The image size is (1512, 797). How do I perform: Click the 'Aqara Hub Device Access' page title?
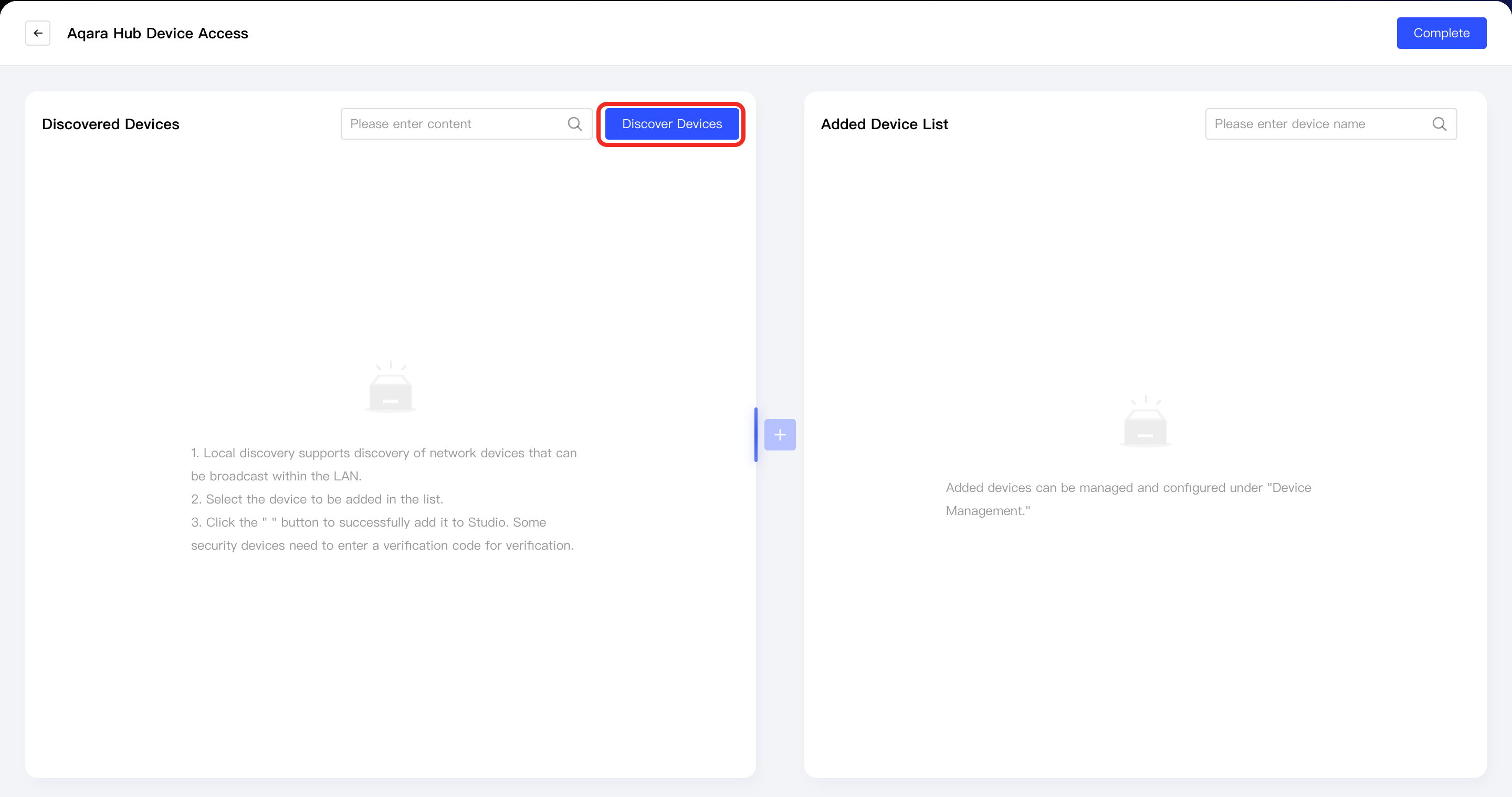click(157, 34)
